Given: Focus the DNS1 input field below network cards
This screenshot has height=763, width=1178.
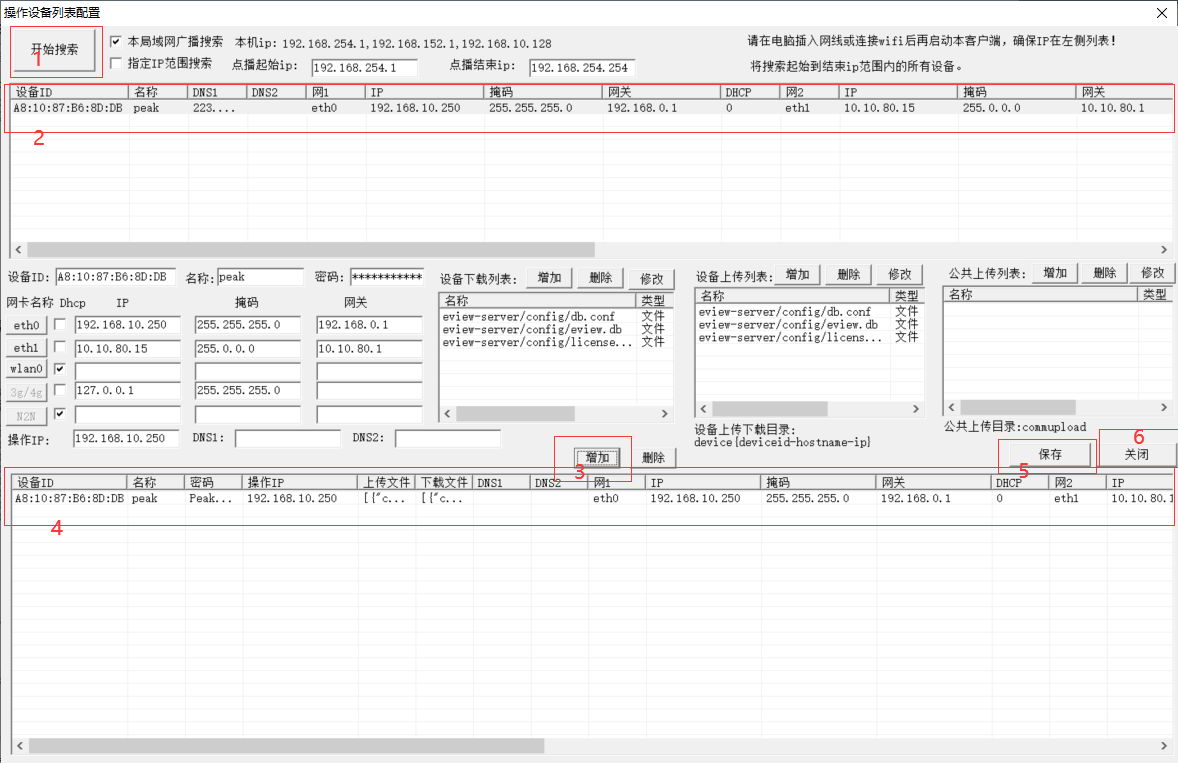Looking at the screenshot, I should pyautogui.click(x=288, y=439).
